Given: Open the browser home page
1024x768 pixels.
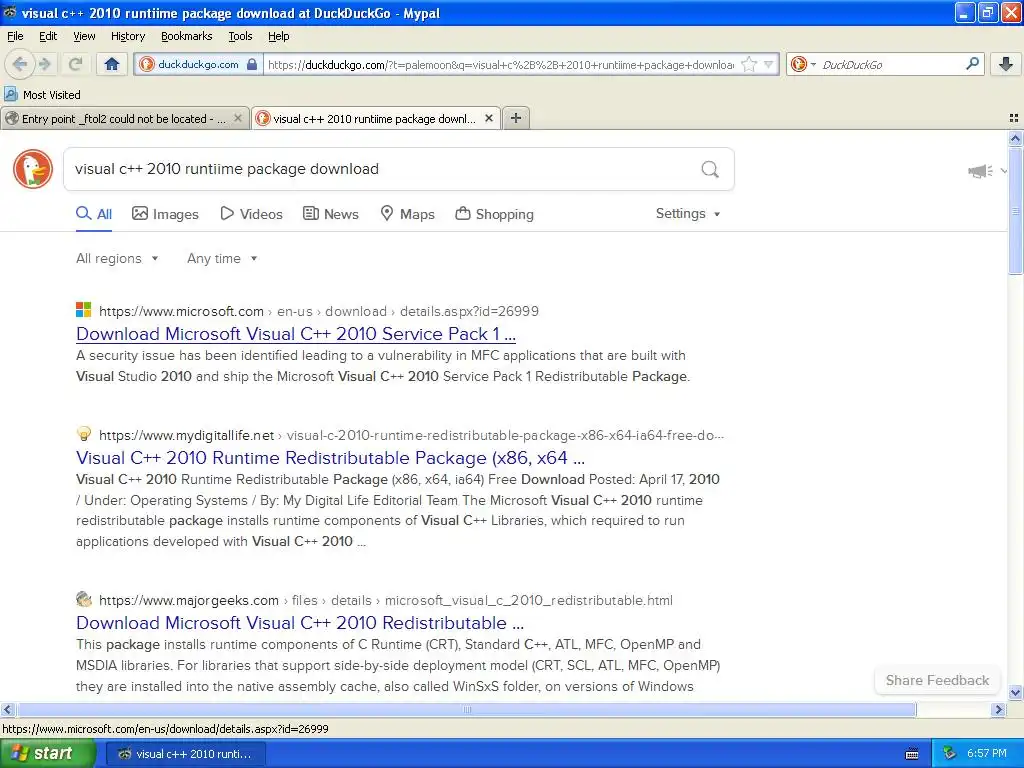Looking at the screenshot, I should [x=112, y=64].
